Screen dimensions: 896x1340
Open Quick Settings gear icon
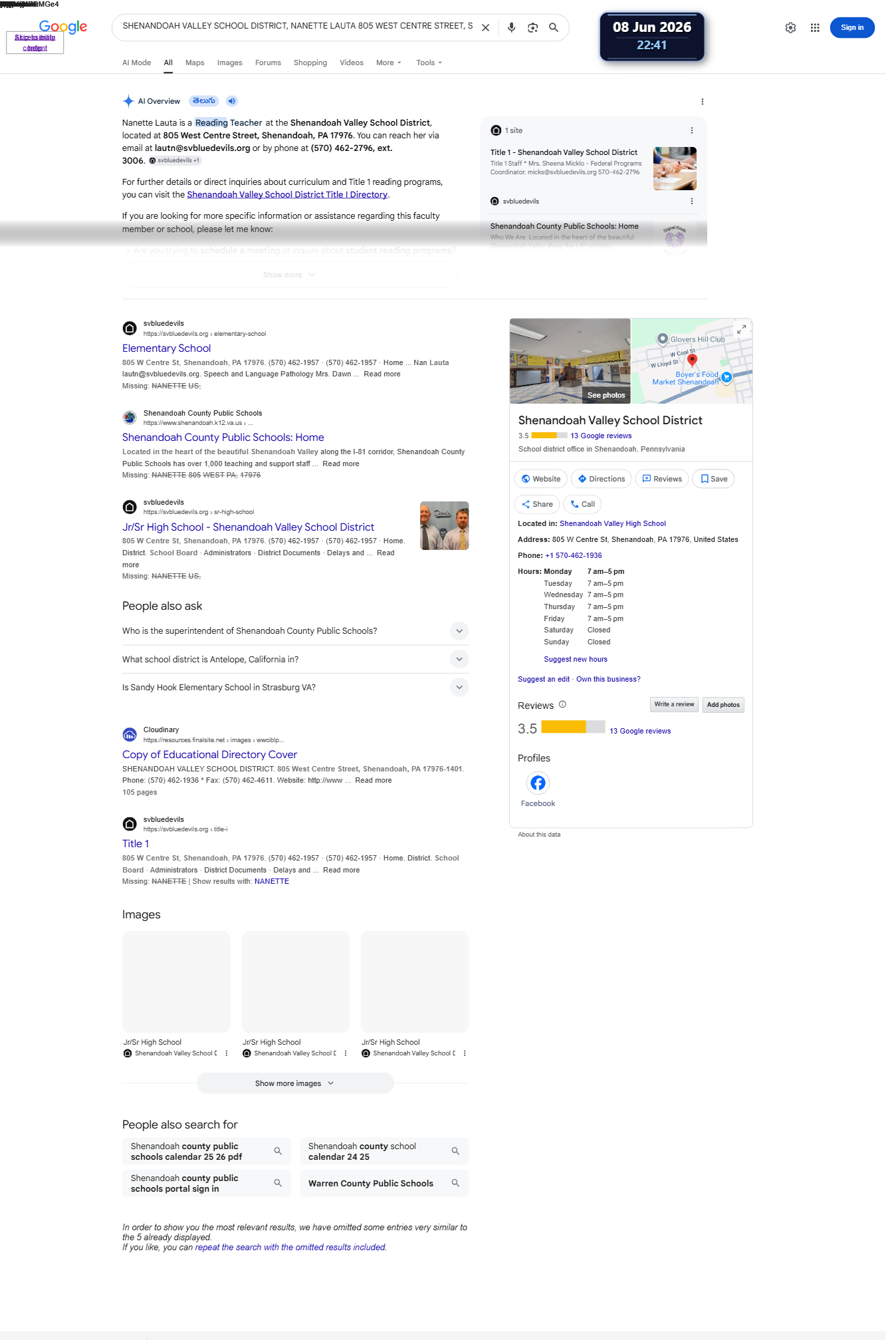click(790, 28)
